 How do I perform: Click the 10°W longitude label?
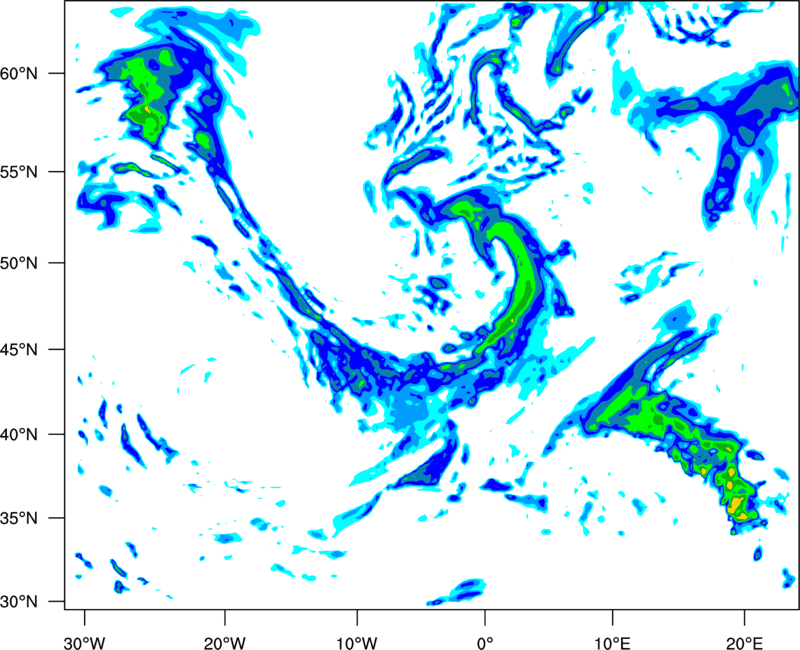coord(357,643)
